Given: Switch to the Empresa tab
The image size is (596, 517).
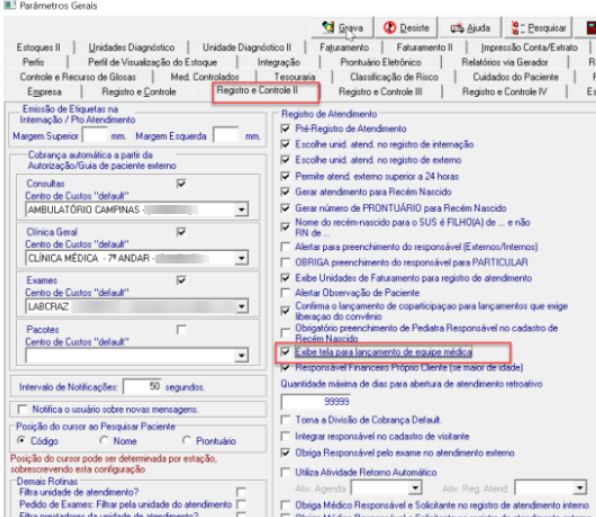Looking at the screenshot, I should pos(44,92).
